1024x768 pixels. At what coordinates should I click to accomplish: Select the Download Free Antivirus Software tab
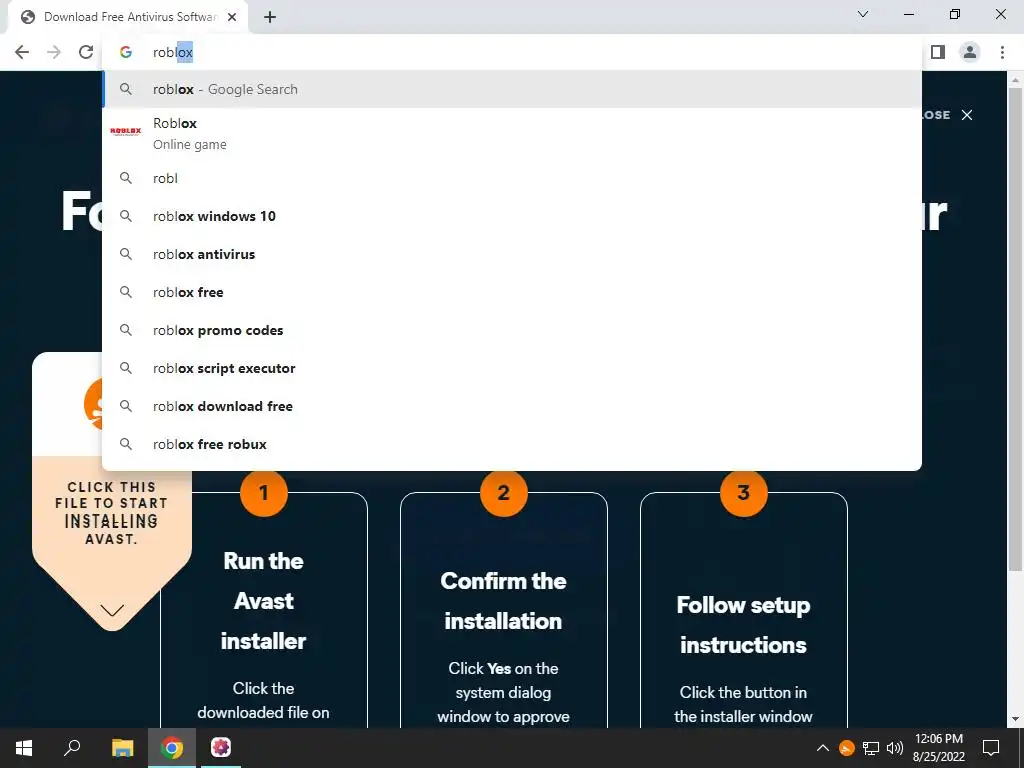click(x=128, y=18)
